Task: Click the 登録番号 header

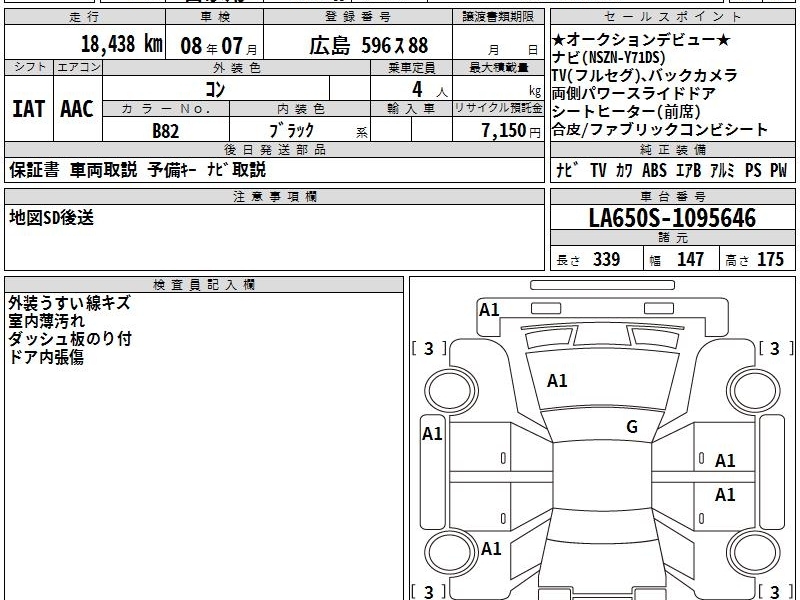Action: 358,17
